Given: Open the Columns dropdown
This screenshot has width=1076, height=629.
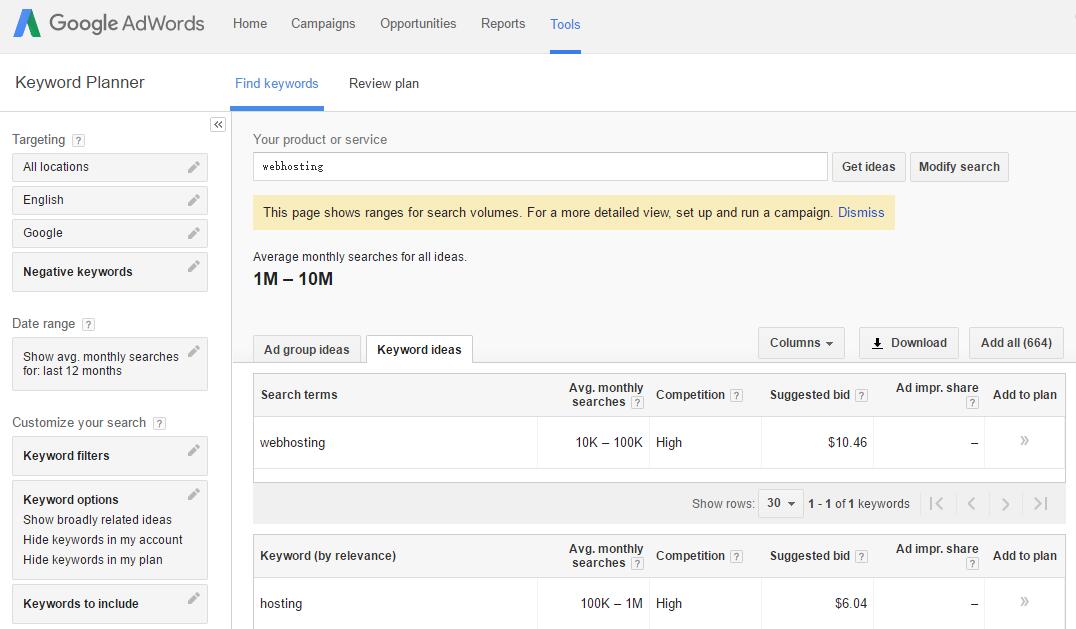Looking at the screenshot, I should pyautogui.click(x=801, y=343).
